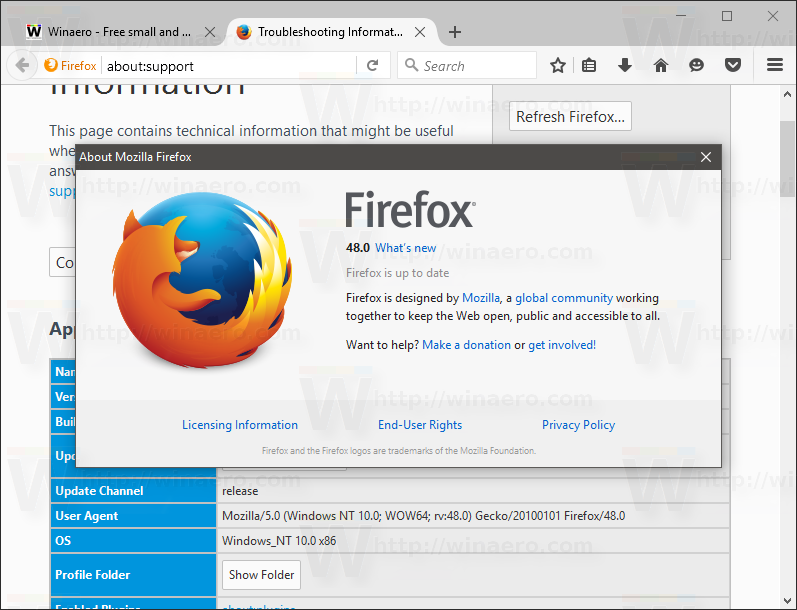Click the magnifier icon in search box
The height and width of the screenshot is (610, 797).
pos(411,65)
